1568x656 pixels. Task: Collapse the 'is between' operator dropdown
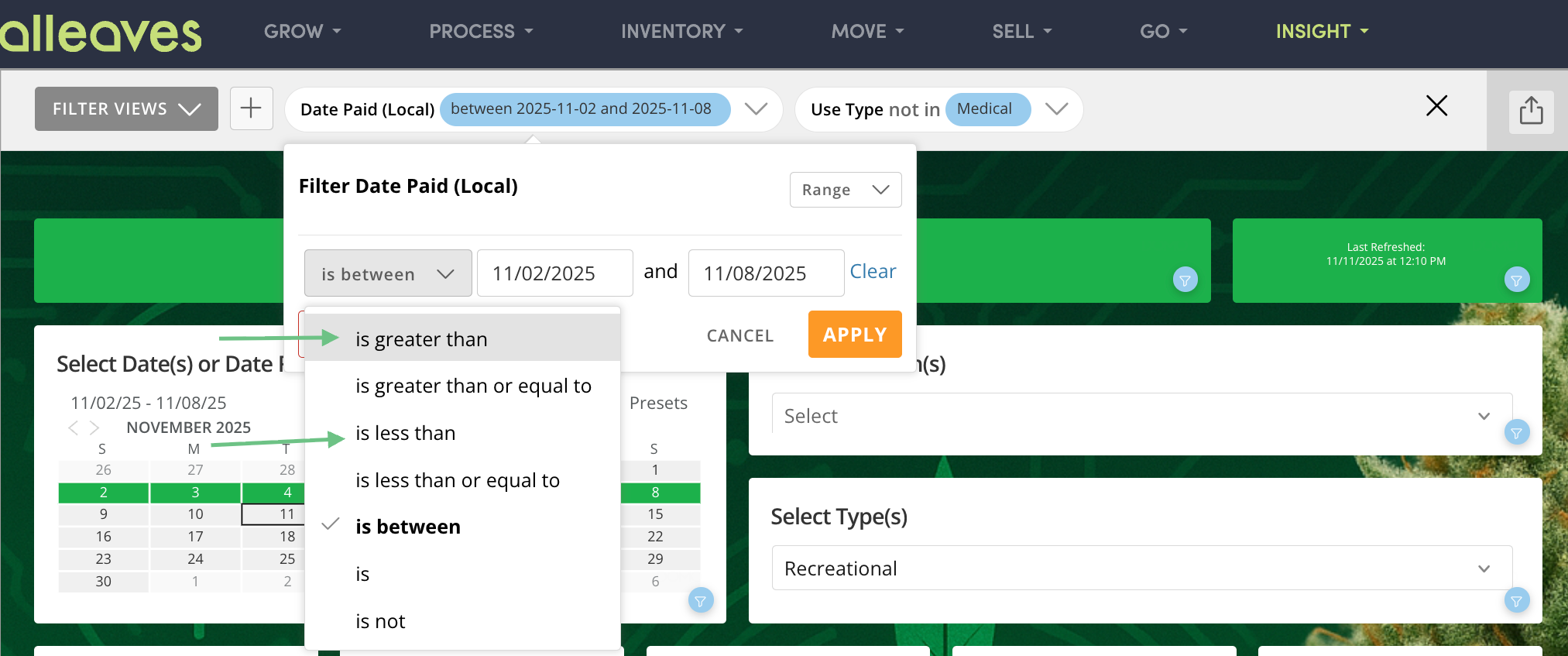[x=388, y=273]
